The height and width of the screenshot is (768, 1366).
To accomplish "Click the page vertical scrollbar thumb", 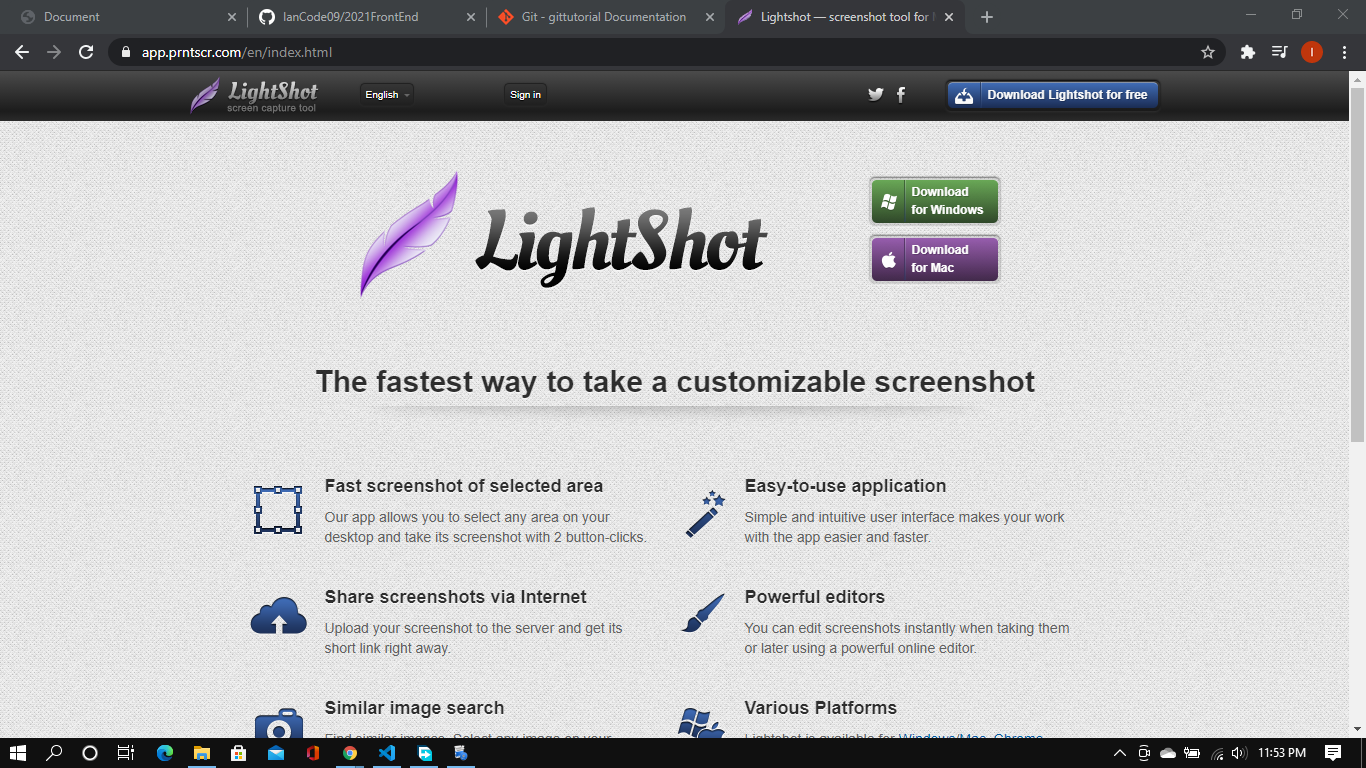I will (x=1357, y=265).
